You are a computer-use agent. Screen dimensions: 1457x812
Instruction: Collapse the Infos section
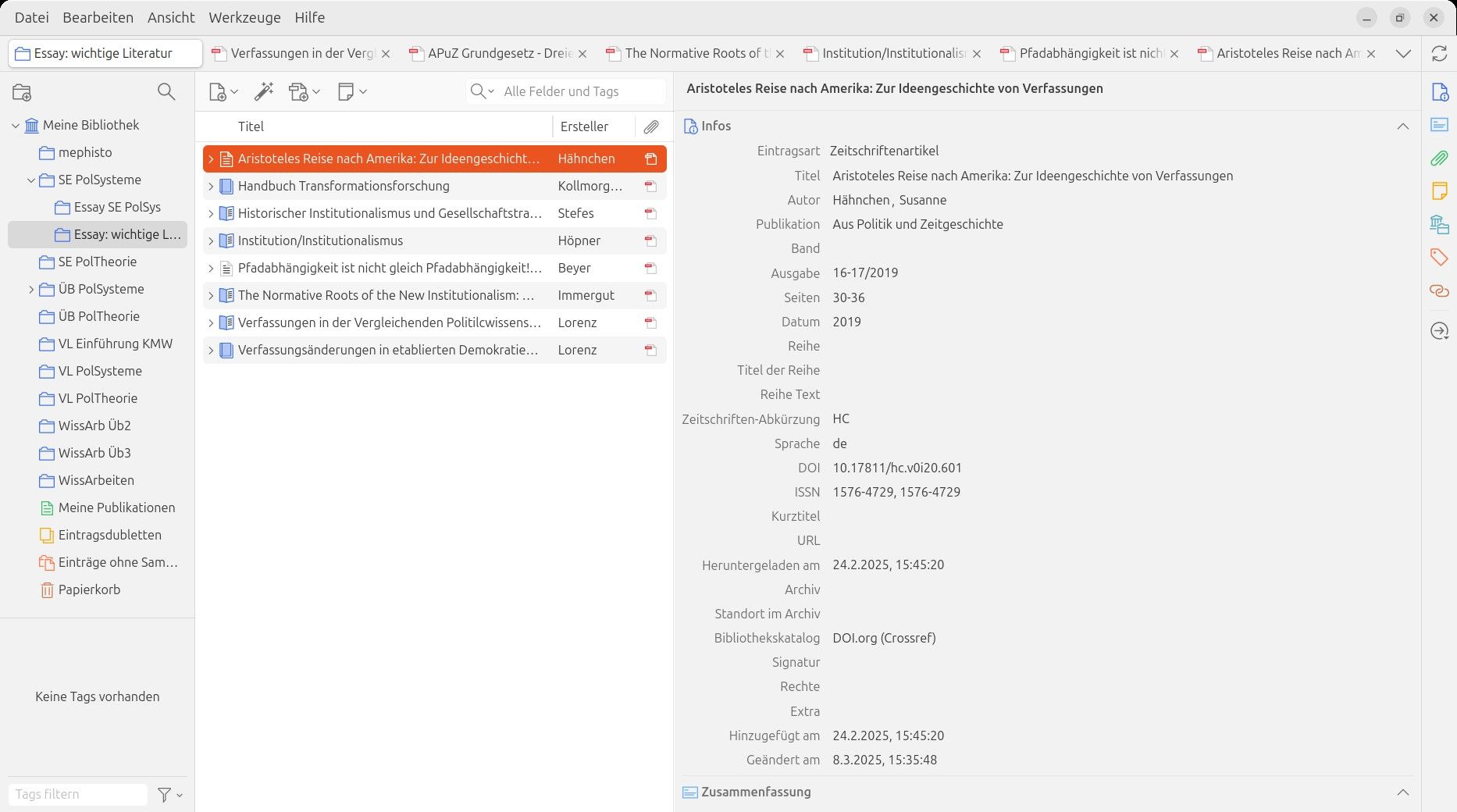(1402, 126)
